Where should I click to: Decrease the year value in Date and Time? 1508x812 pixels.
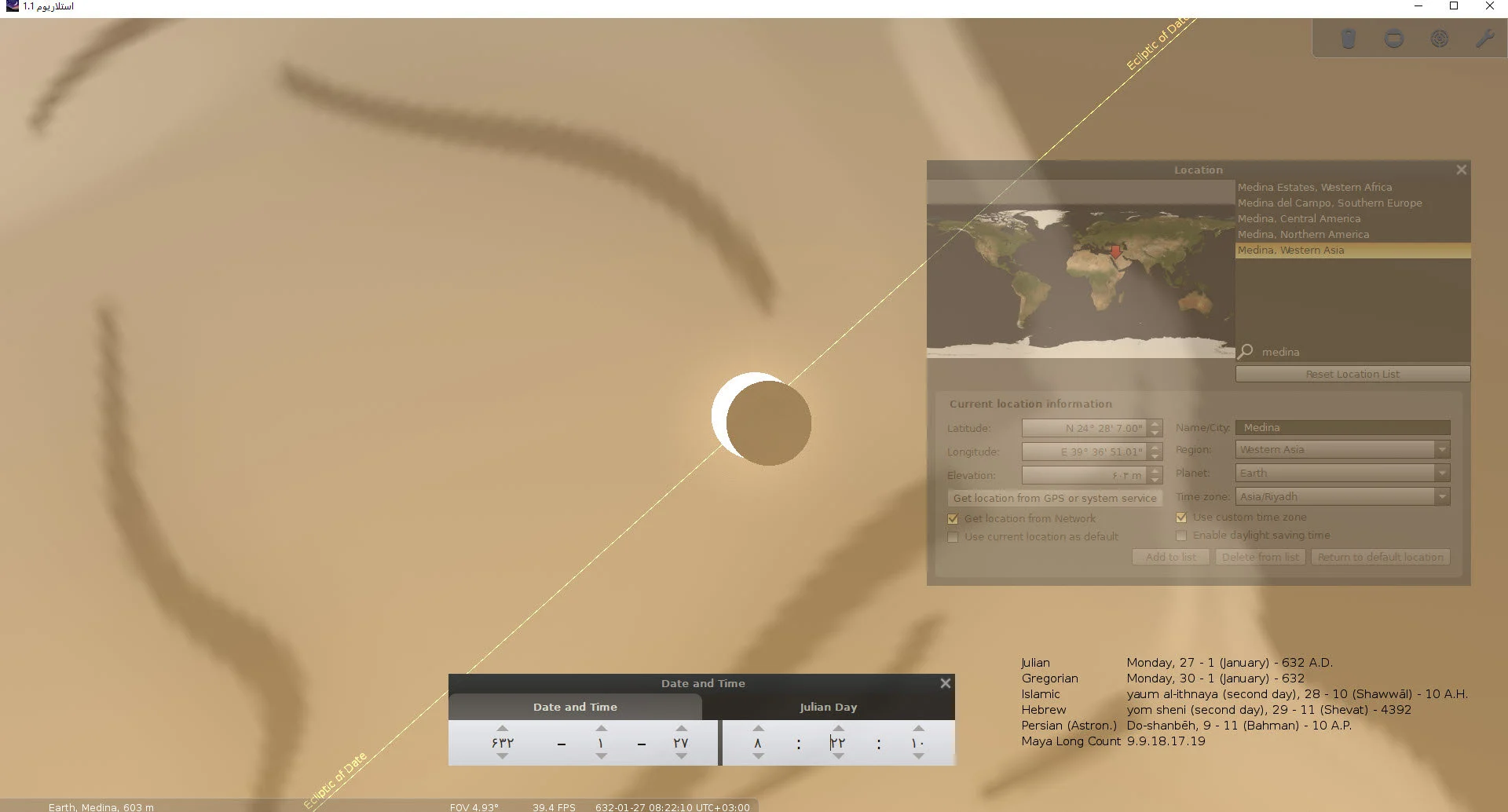503,756
